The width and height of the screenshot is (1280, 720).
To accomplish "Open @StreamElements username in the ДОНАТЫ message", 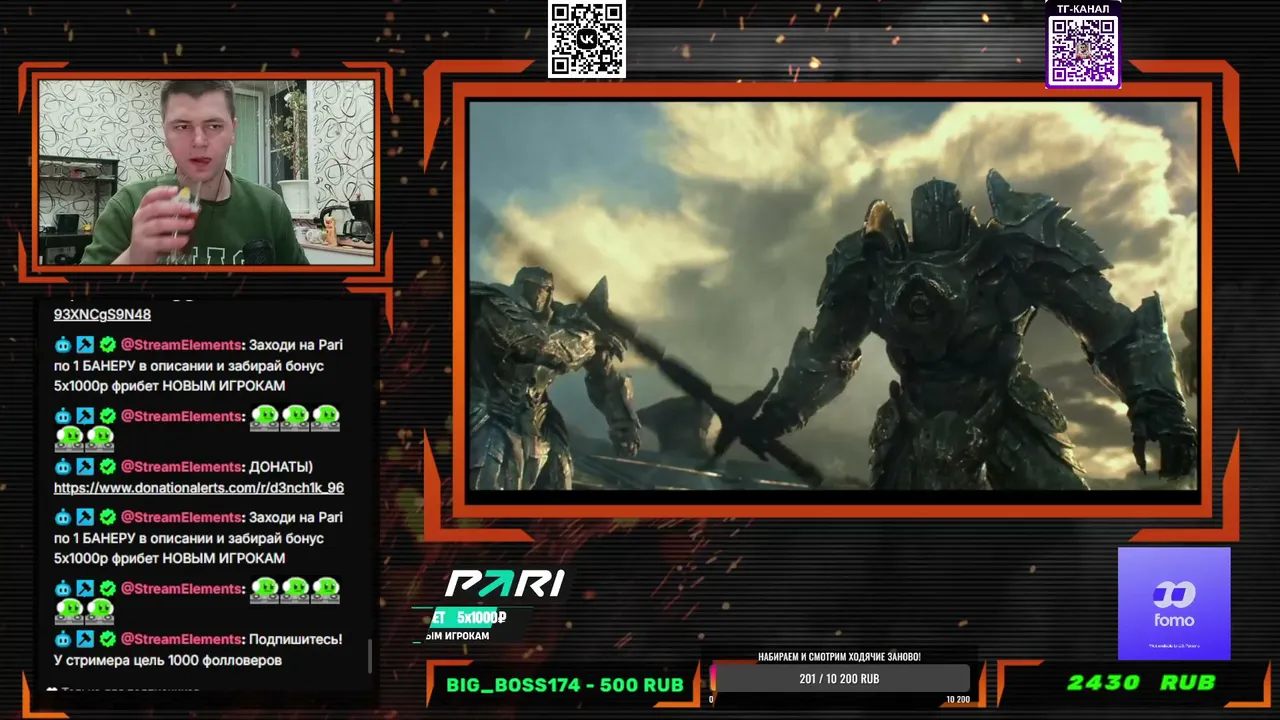I will 181,467.
